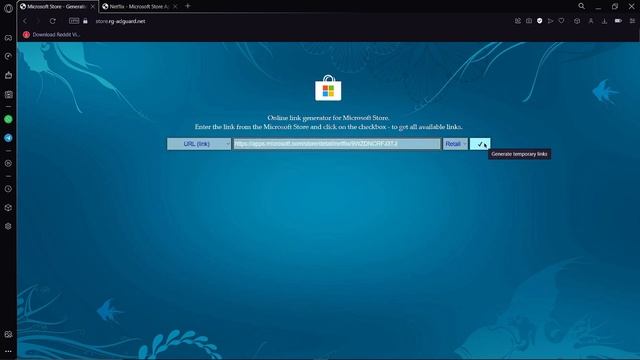Open the My Flow send icon

click(551, 21)
